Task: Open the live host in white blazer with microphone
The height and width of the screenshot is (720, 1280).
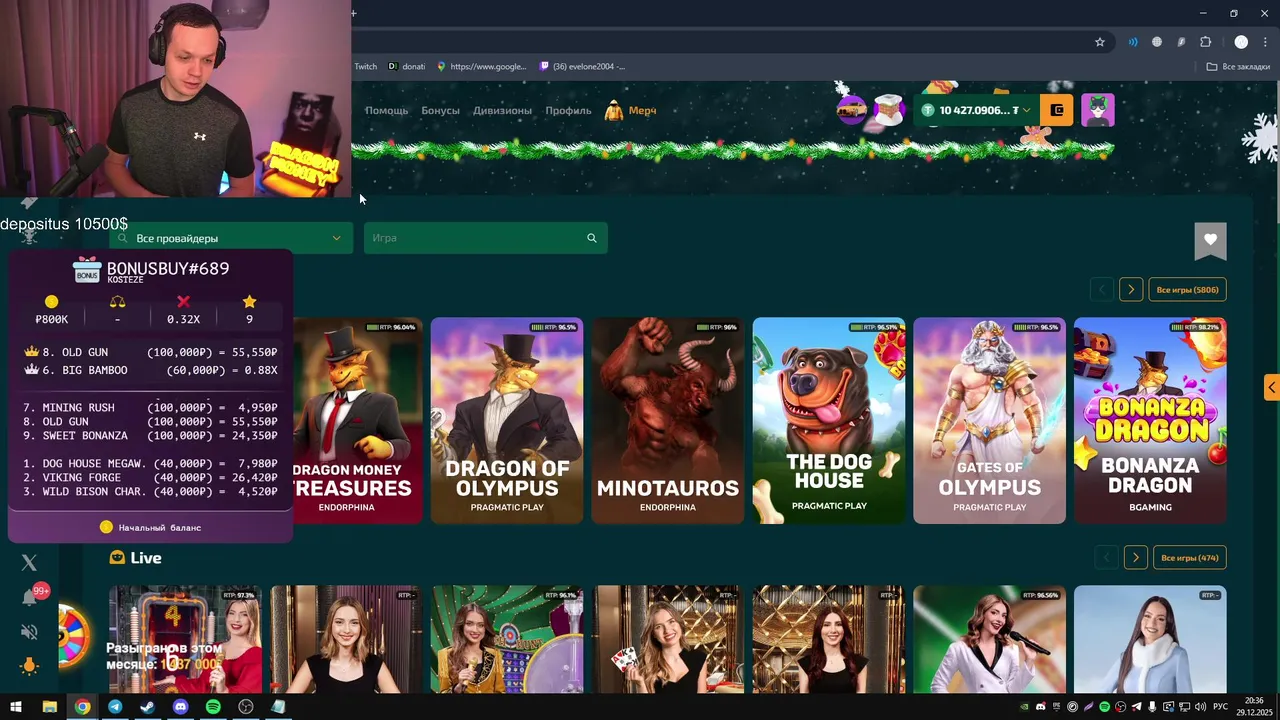Action: pos(989,640)
